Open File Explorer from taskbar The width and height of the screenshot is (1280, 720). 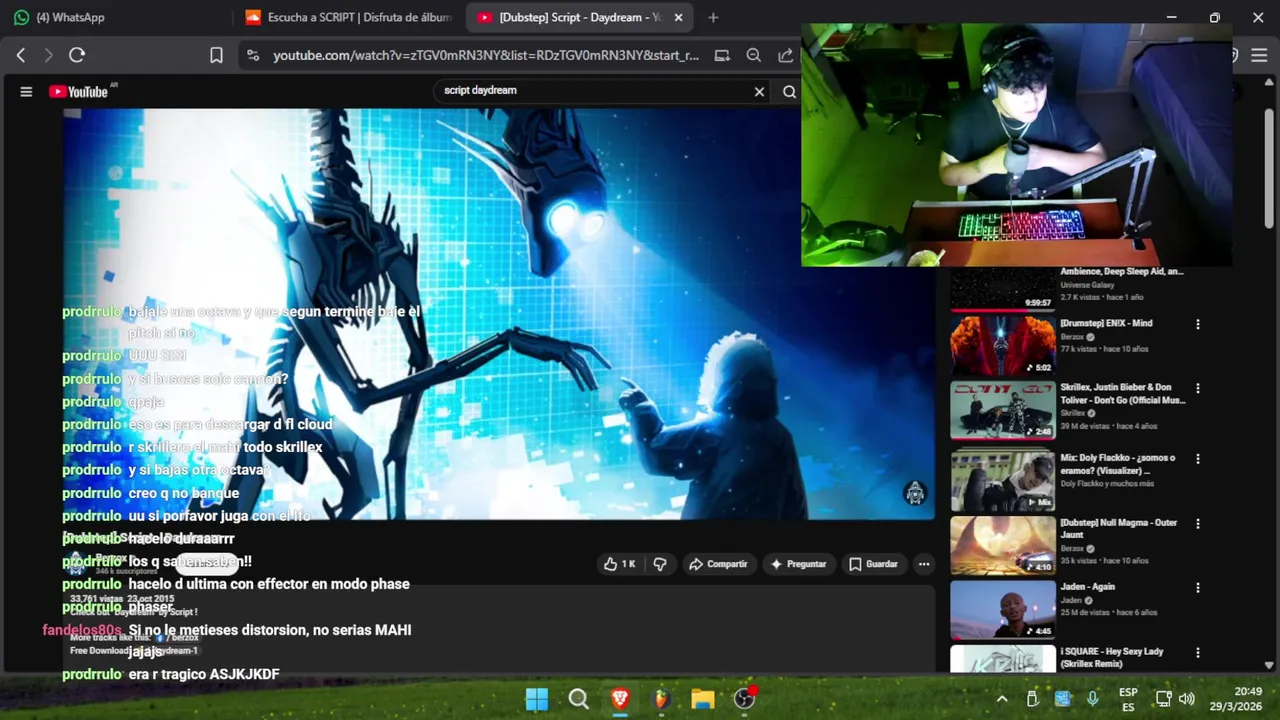tap(703, 699)
